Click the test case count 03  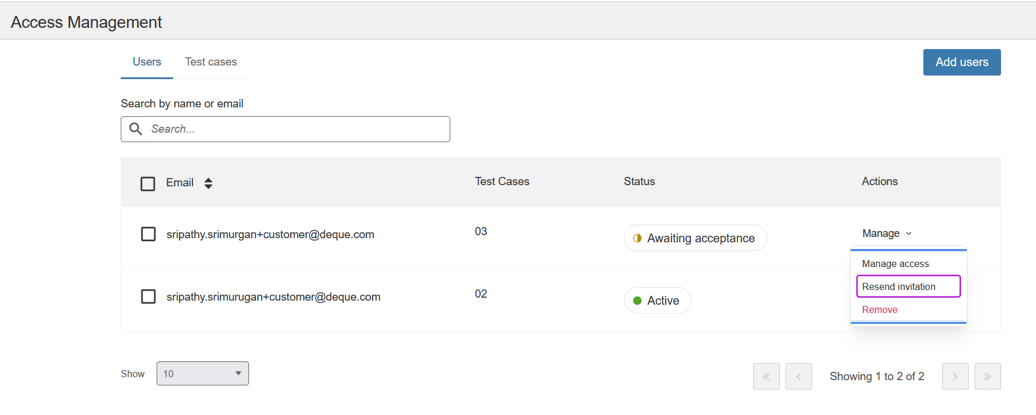(481, 231)
